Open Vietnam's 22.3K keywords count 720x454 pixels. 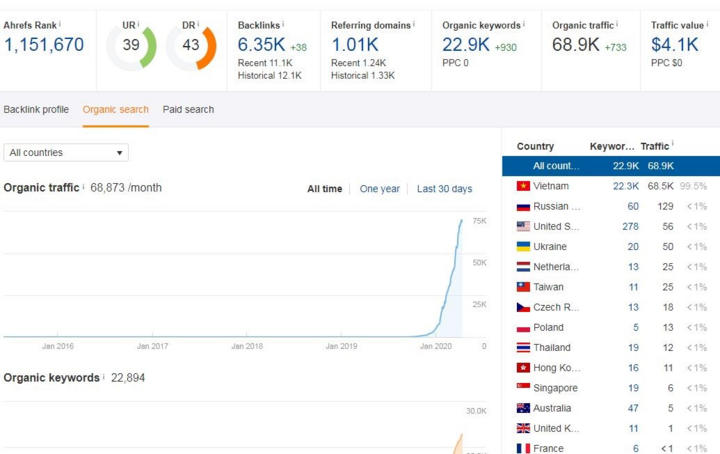click(625, 186)
